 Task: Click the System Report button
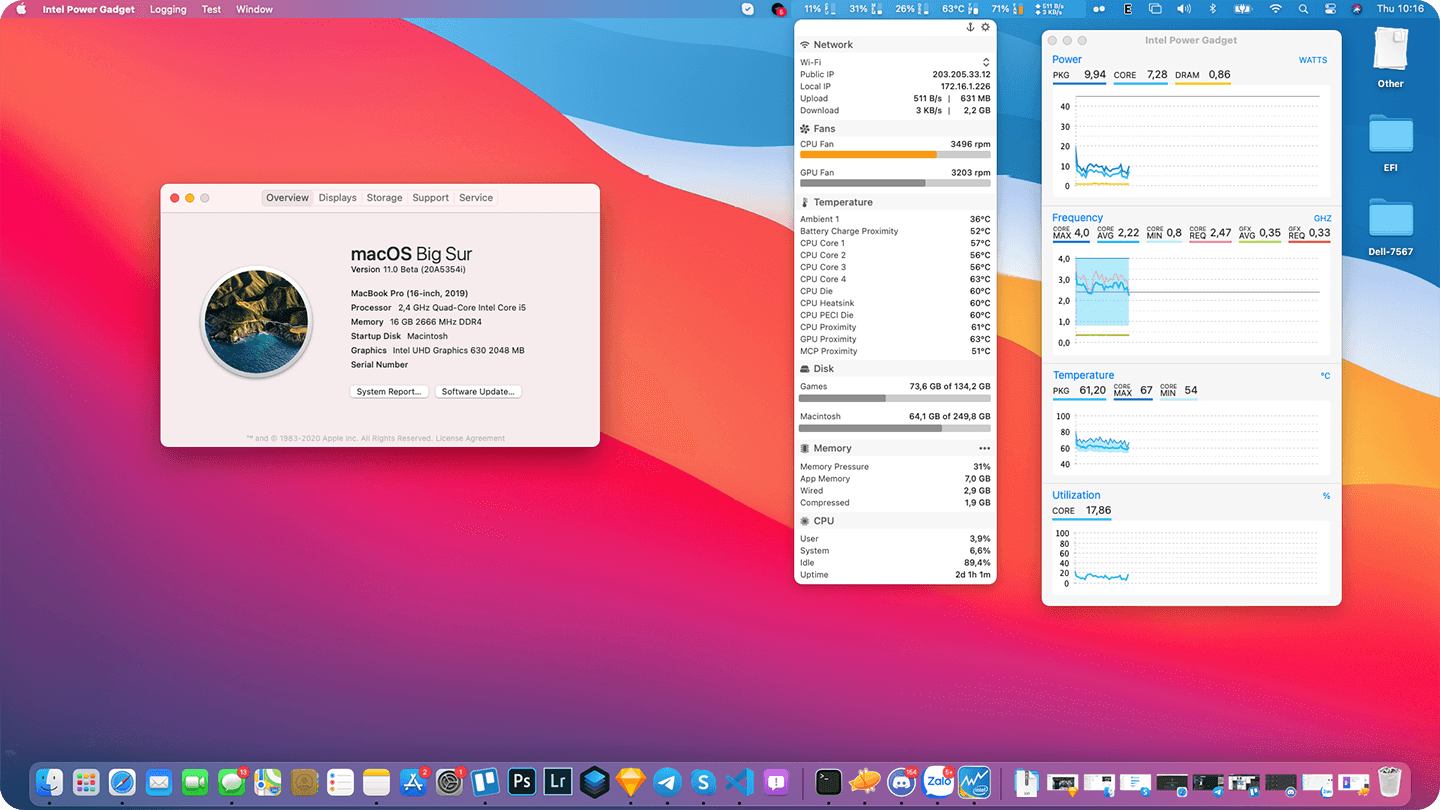pyautogui.click(x=389, y=391)
